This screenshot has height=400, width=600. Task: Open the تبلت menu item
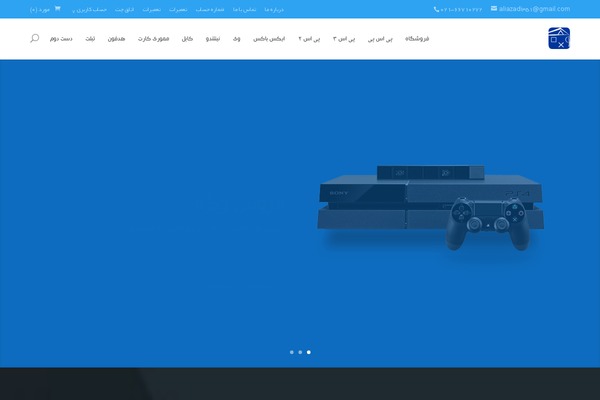[90, 39]
